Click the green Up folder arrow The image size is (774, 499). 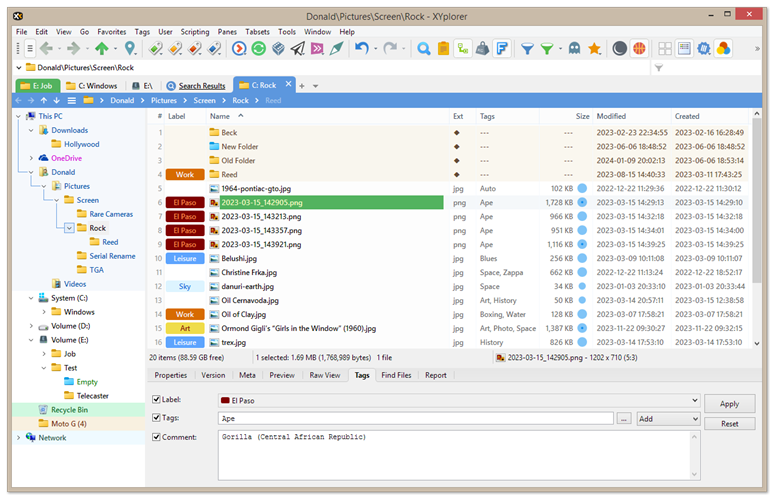102,48
